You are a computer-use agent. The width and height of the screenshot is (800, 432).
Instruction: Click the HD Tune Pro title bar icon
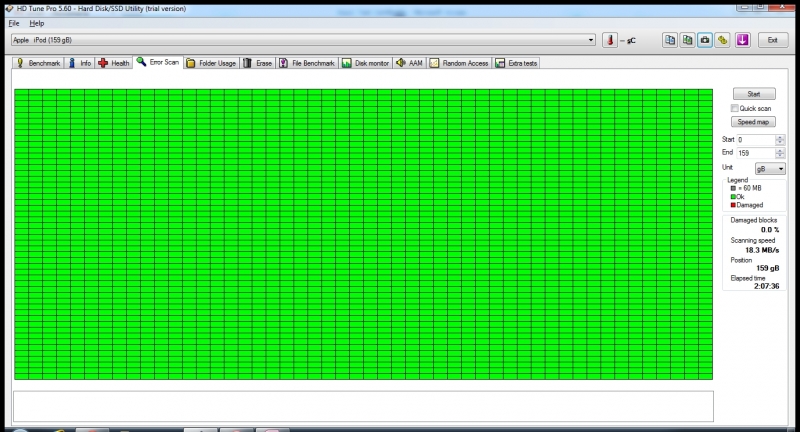point(9,8)
